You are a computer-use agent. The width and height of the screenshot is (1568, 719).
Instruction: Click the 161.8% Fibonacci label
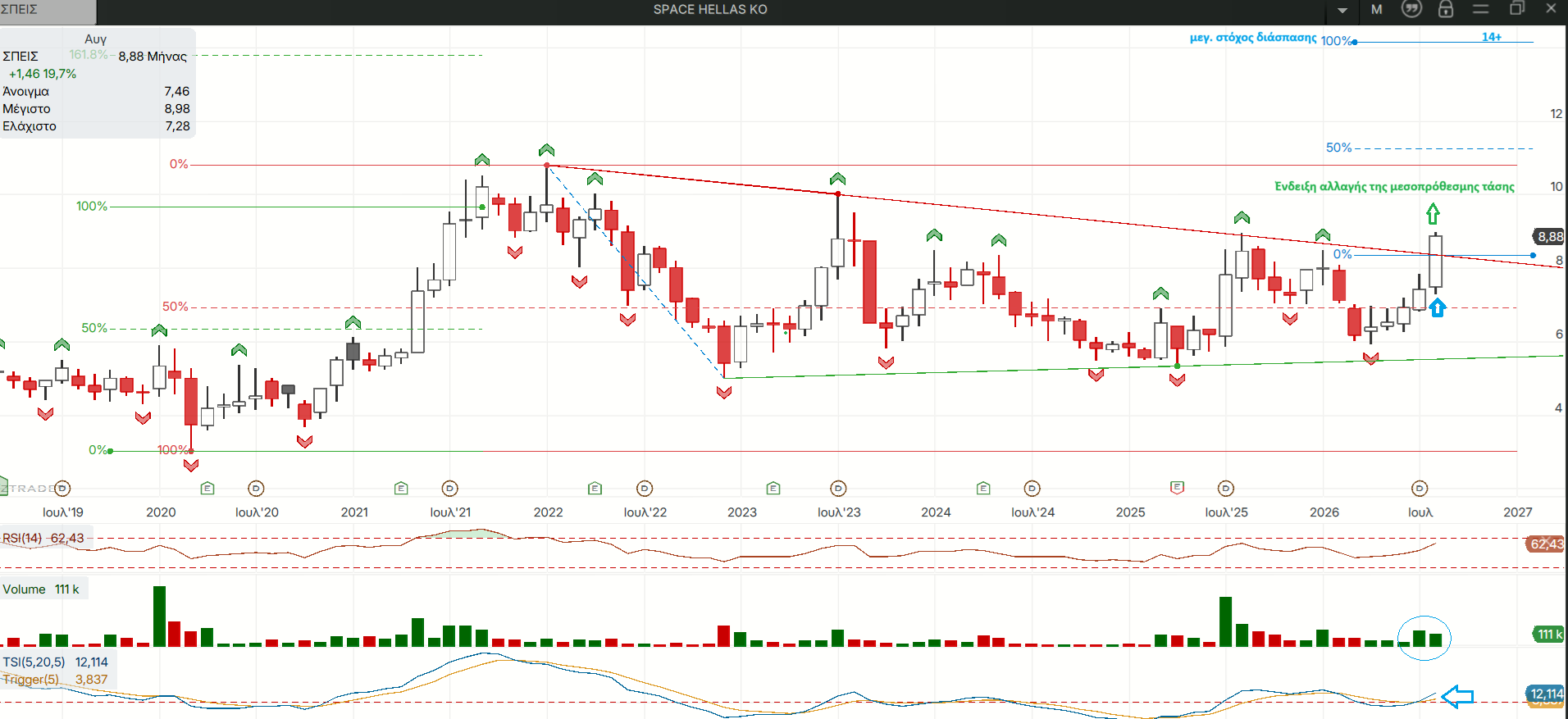click(x=88, y=55)
